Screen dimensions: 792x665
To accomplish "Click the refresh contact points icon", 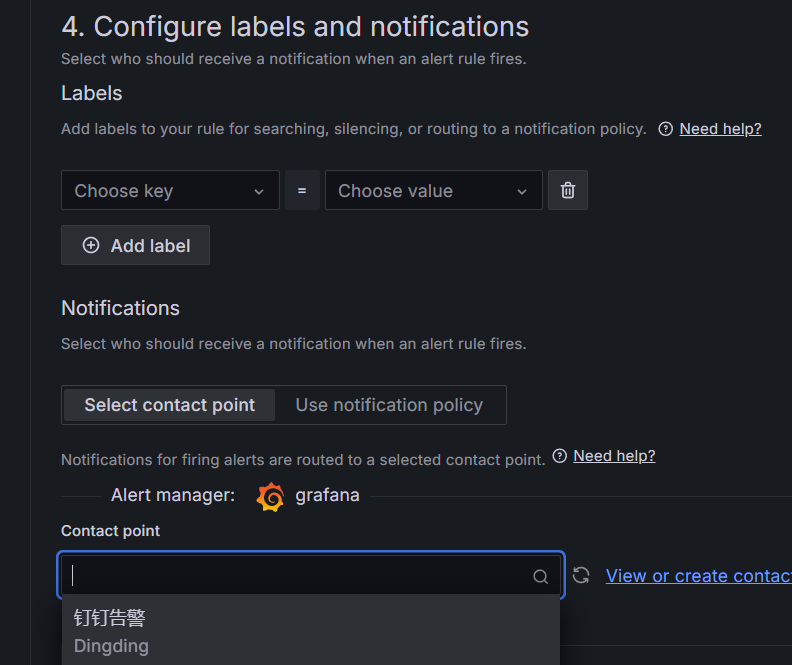I will (x=581, y=575).
